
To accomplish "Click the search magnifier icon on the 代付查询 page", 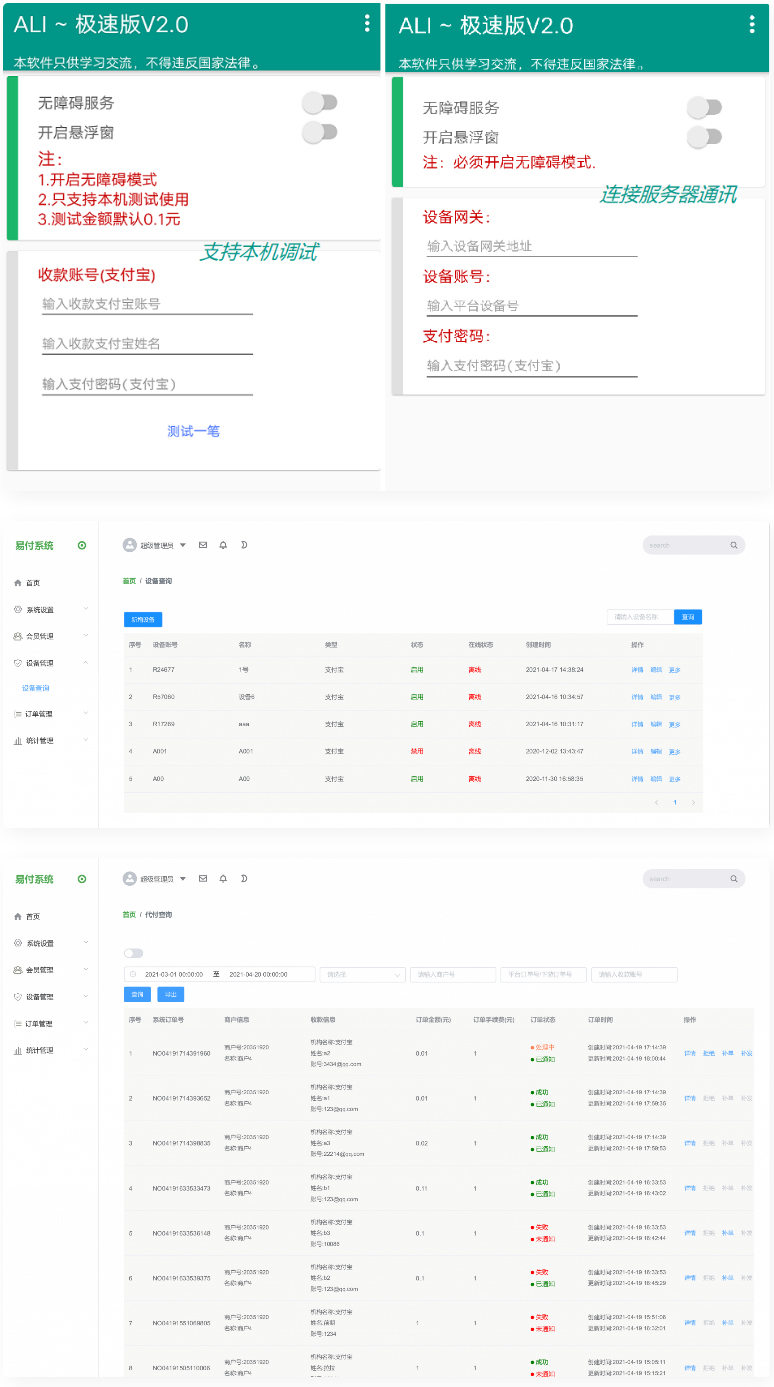I will [733, 879].
